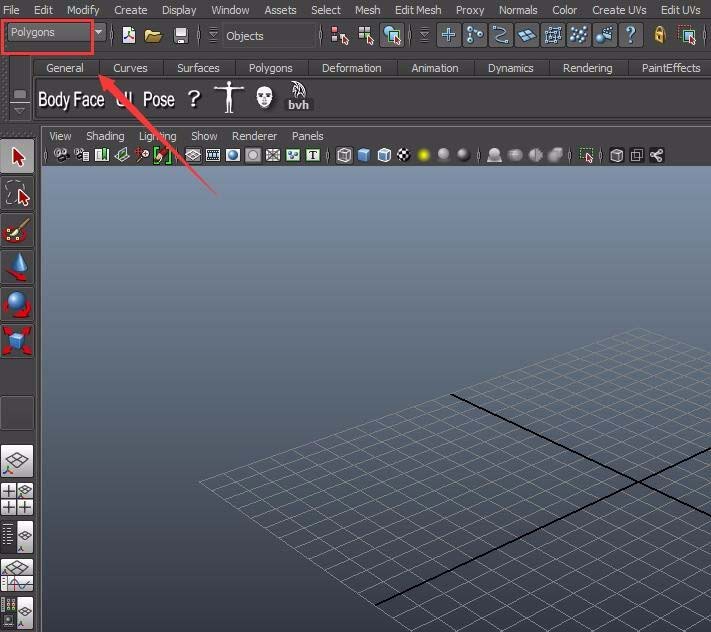Select the arrow Select tool in the toolbox
The height and width of the screenshot is (632, 711).
pos(17,156)
